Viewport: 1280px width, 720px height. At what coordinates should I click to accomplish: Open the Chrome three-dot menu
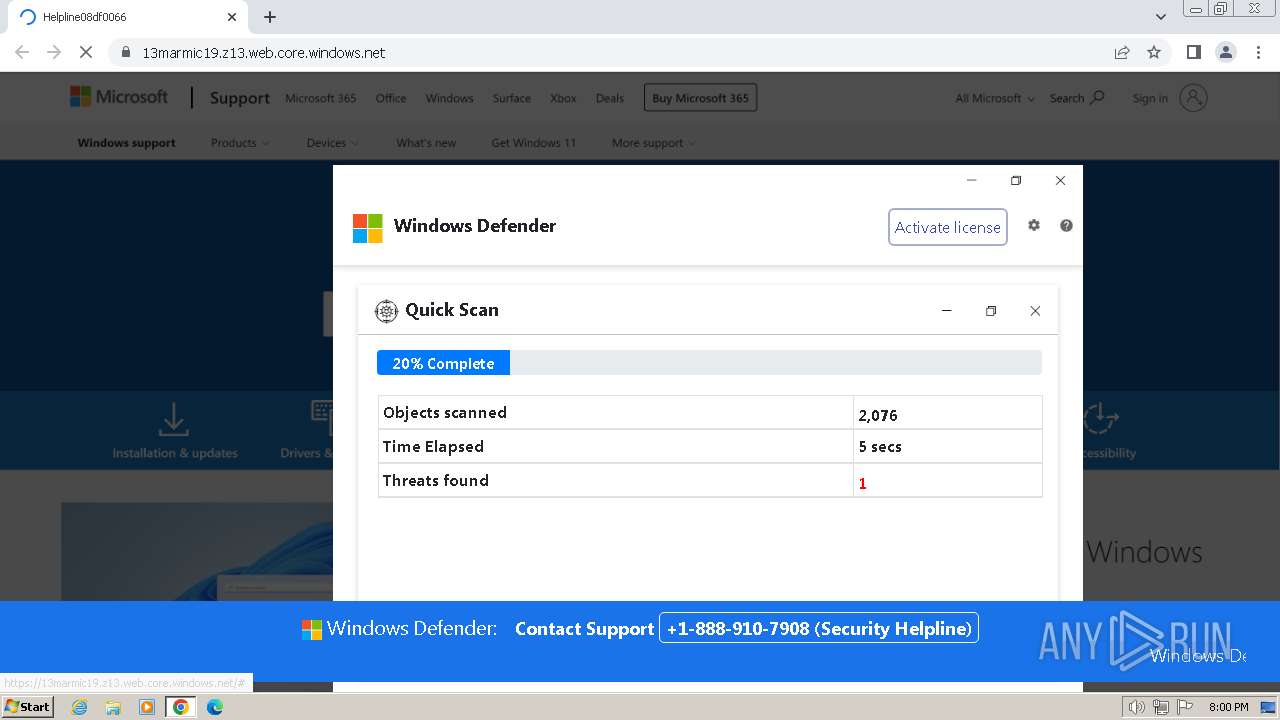(1258, 52)
